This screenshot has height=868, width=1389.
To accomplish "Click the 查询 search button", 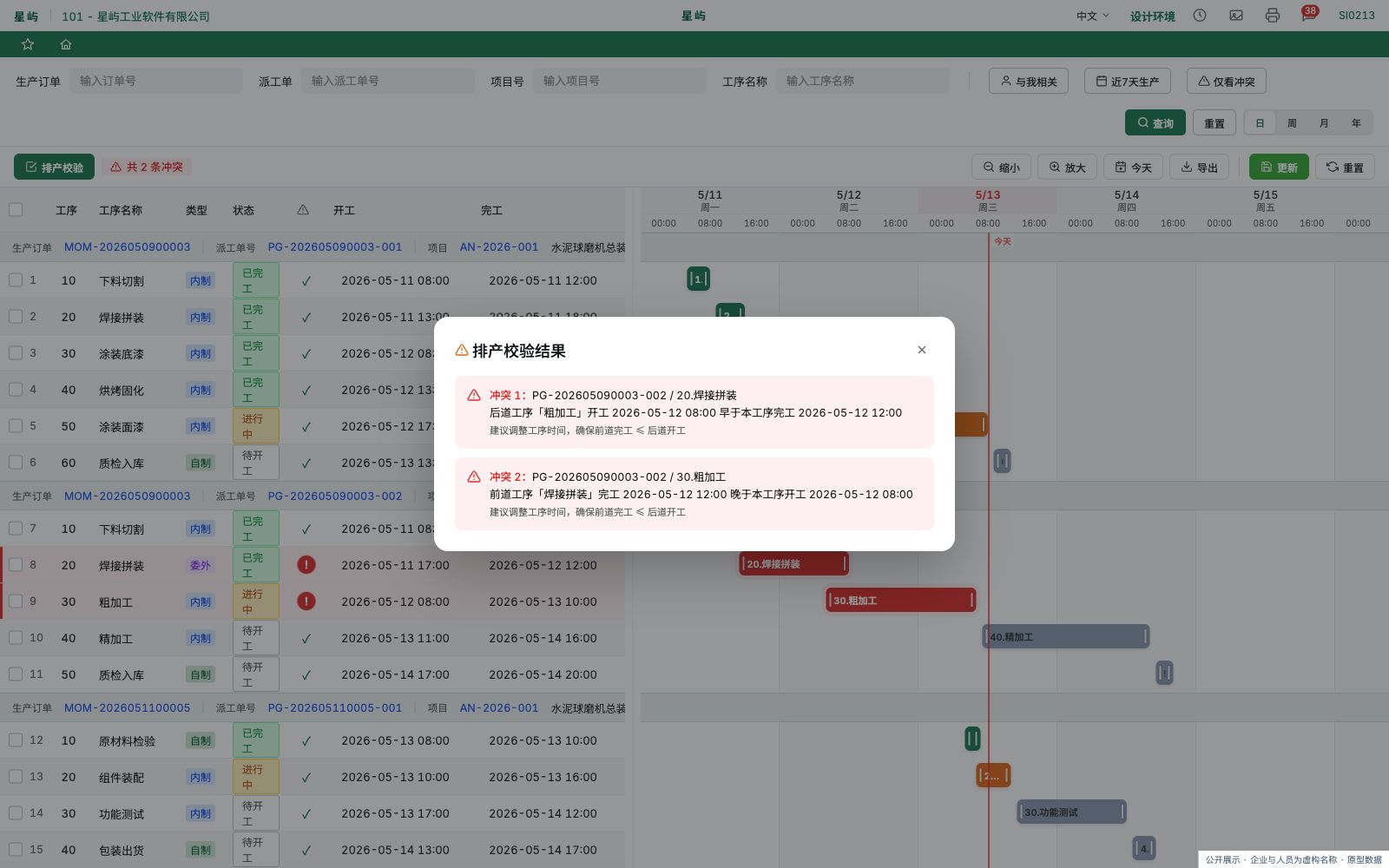I will (x=1155, y=122).
